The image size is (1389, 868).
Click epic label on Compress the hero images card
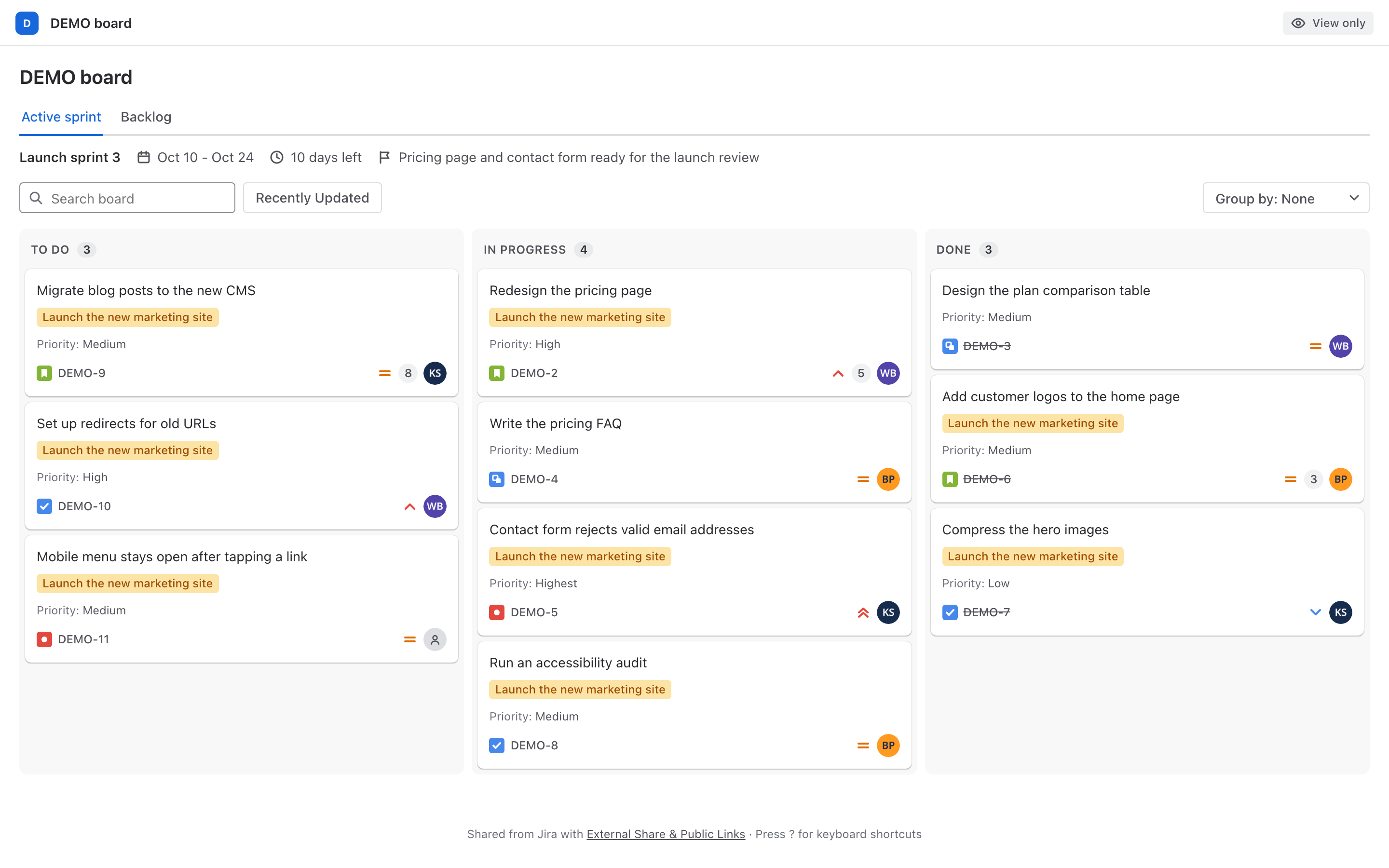pos(1033,557)
